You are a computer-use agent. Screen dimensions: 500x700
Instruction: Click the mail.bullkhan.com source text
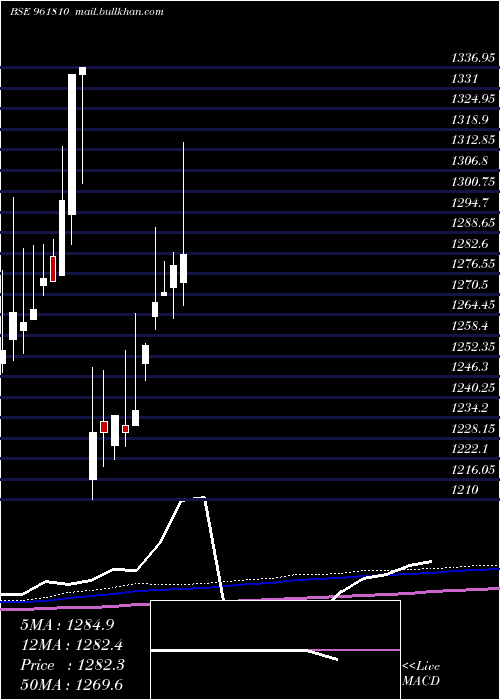[x=119, y=12]
